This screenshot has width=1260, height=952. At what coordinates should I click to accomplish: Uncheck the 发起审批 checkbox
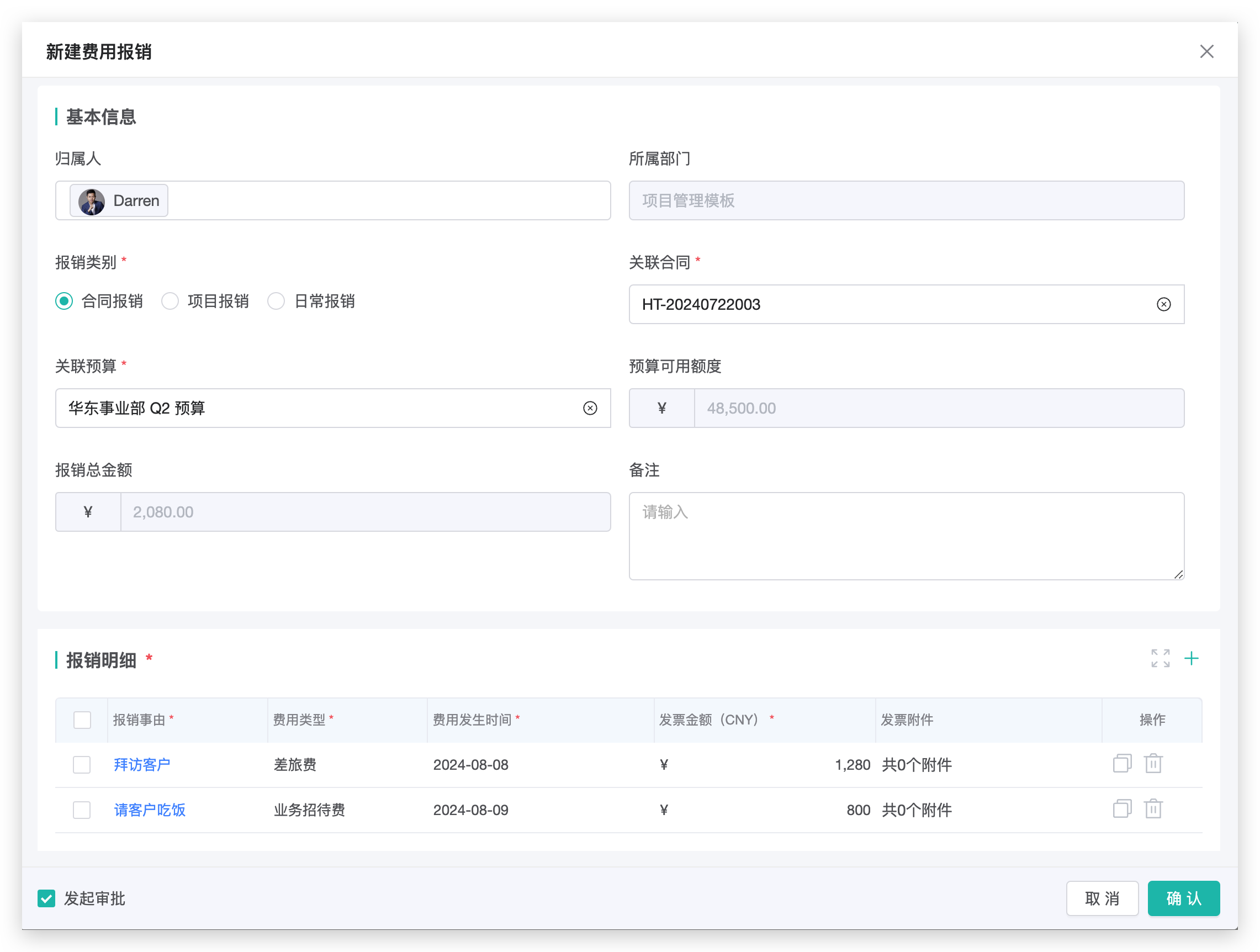[x=47, y=898]
